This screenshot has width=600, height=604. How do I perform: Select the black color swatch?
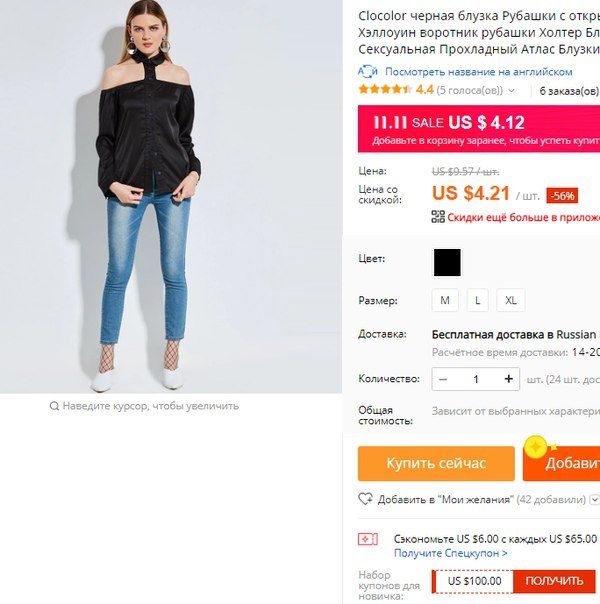(447, 262)
